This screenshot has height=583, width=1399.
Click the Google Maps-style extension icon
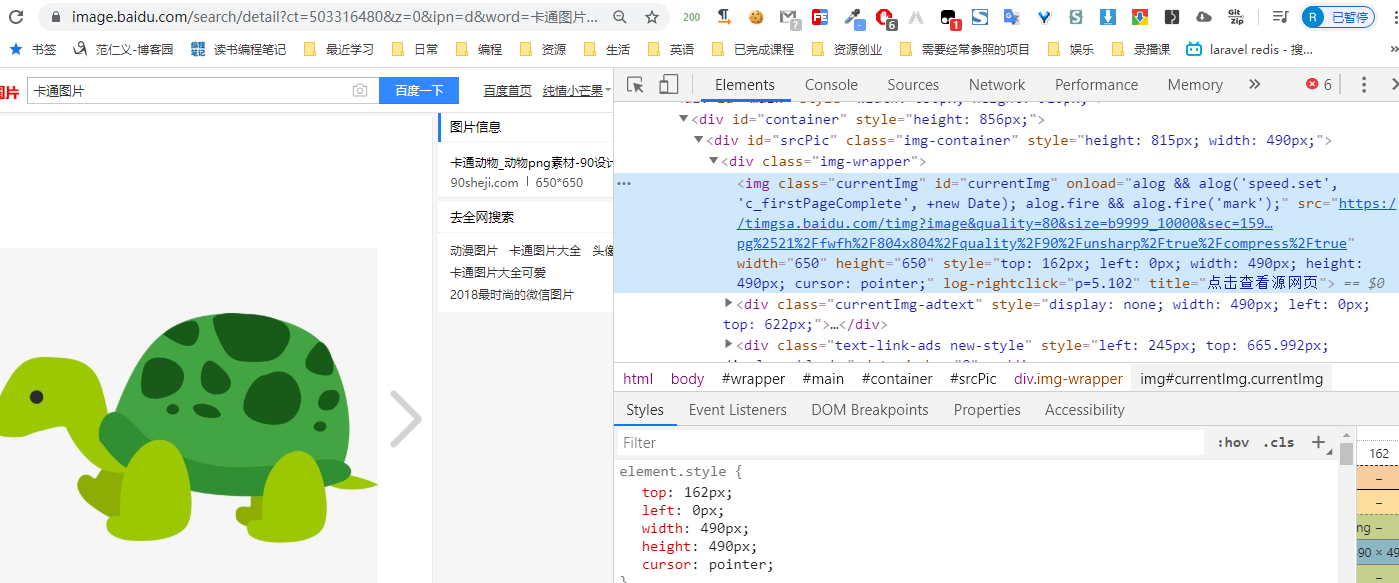[x=1140, y=17]
